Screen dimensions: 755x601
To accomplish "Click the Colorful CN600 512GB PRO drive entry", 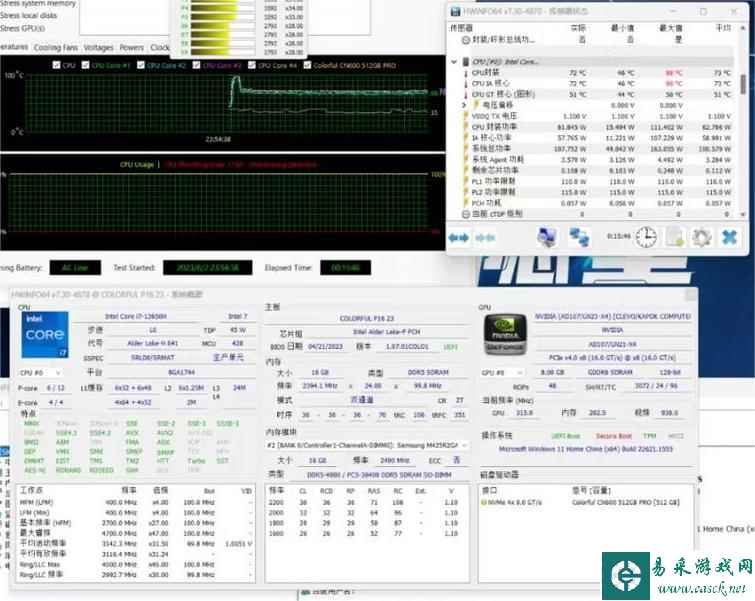I will tap(625, 502).
